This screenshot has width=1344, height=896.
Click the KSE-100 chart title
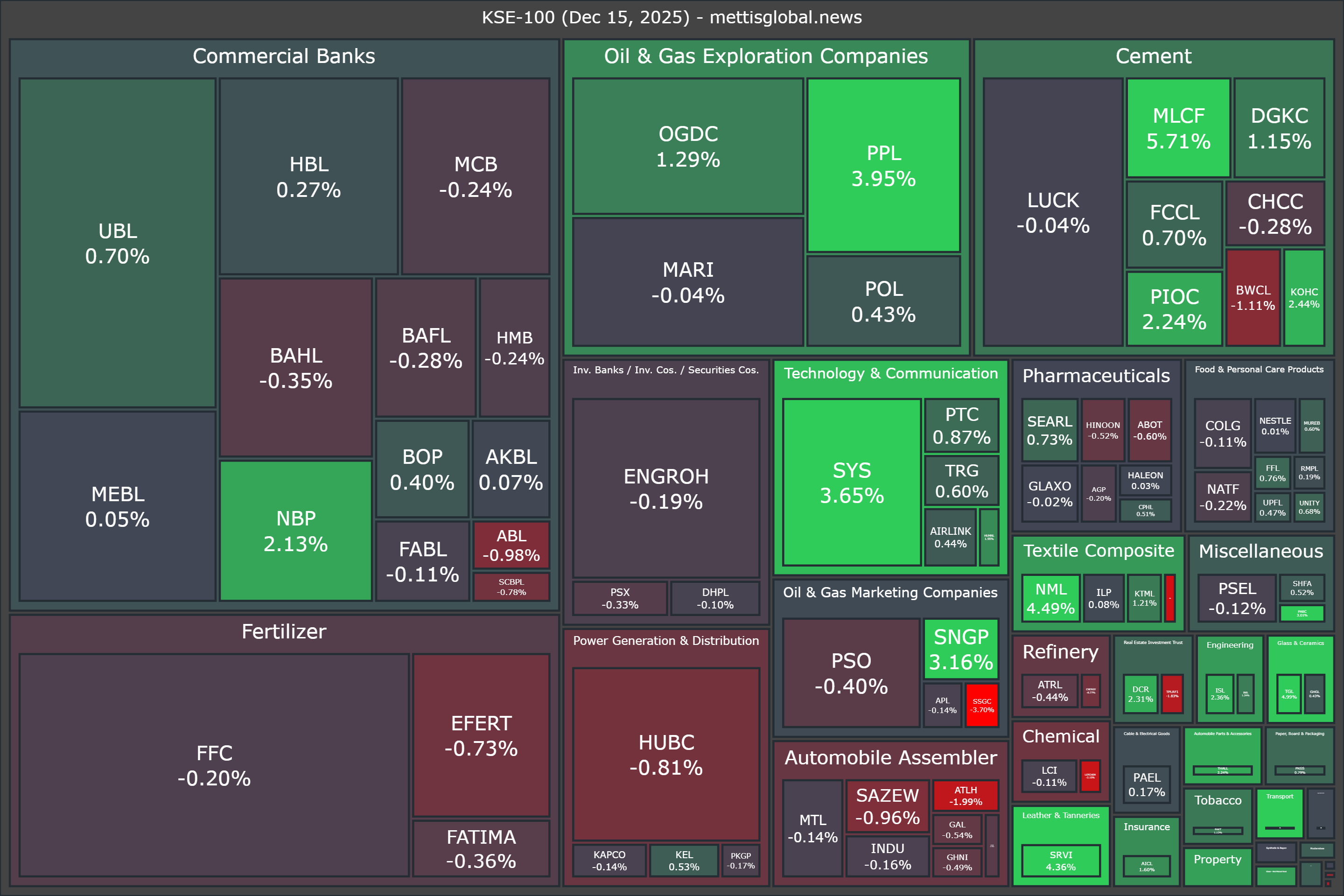point(672,17)
